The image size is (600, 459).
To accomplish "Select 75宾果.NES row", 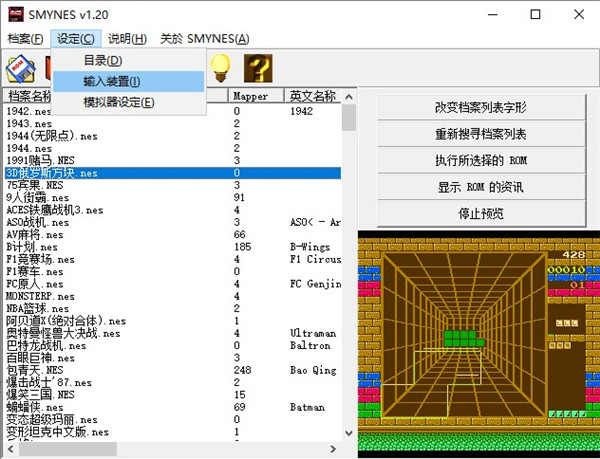I will click(173, 185).
